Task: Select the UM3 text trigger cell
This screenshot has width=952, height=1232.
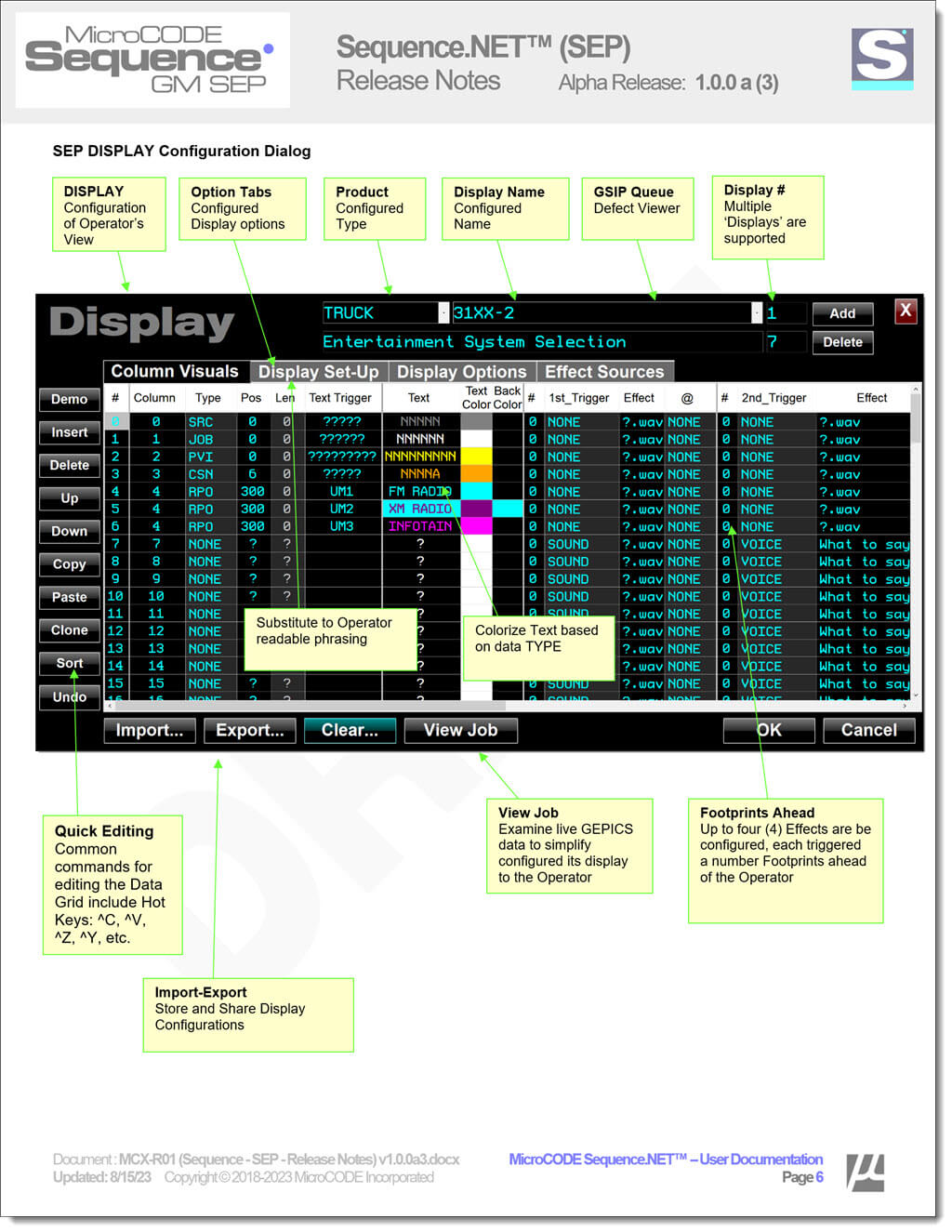Action: coord(342,526)
